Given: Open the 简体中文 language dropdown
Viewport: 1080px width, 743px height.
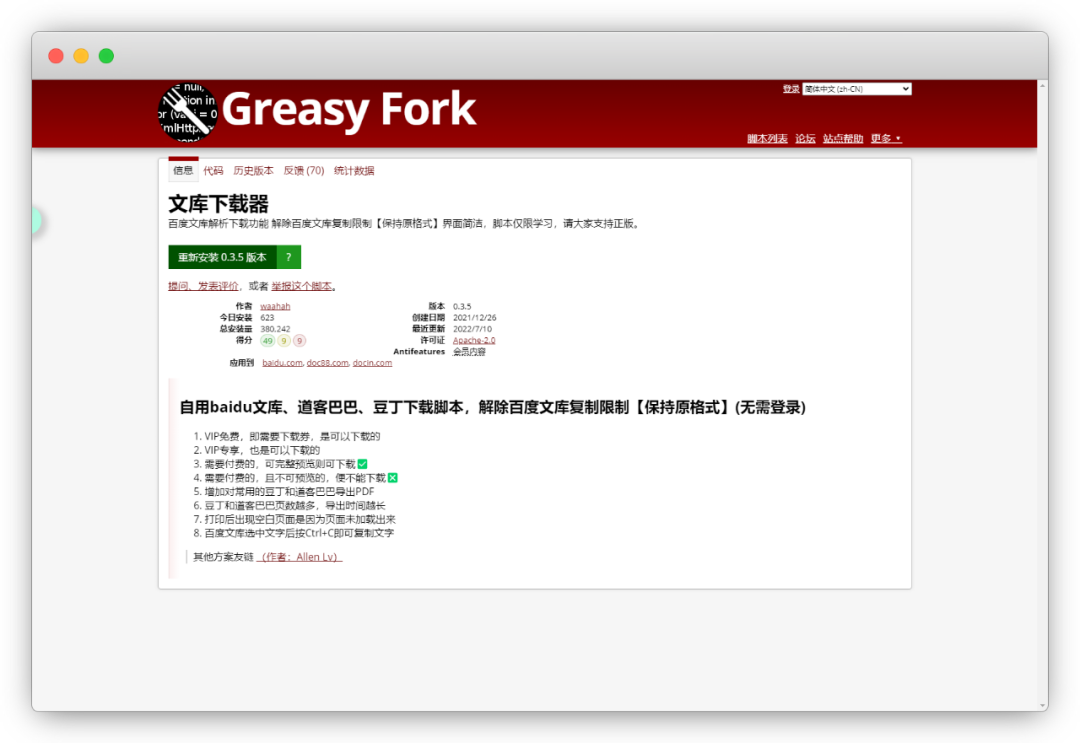Looking at the screenshot, I should (857, 89).
